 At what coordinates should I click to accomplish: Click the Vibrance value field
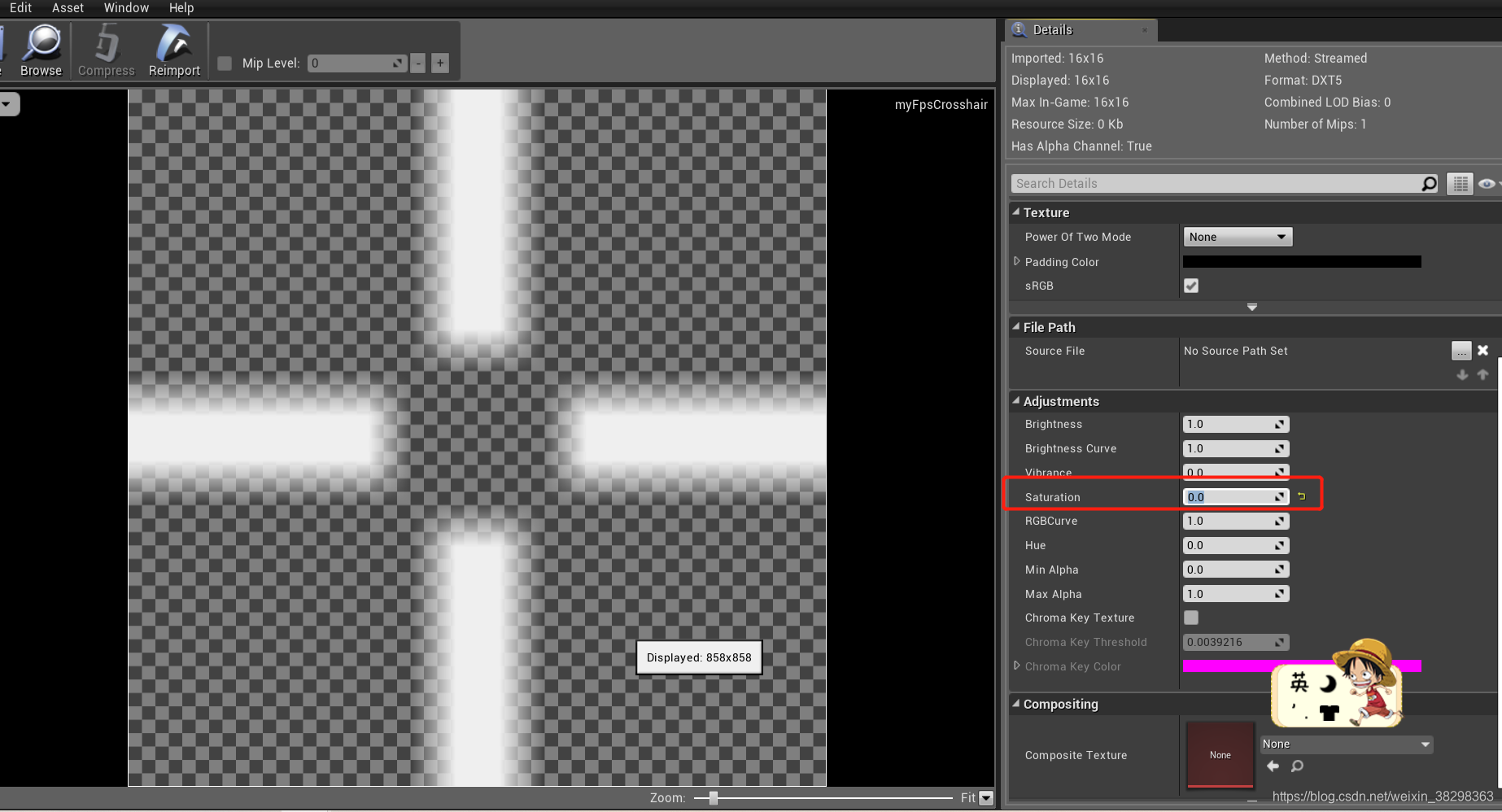click(x=1236, y=472)
